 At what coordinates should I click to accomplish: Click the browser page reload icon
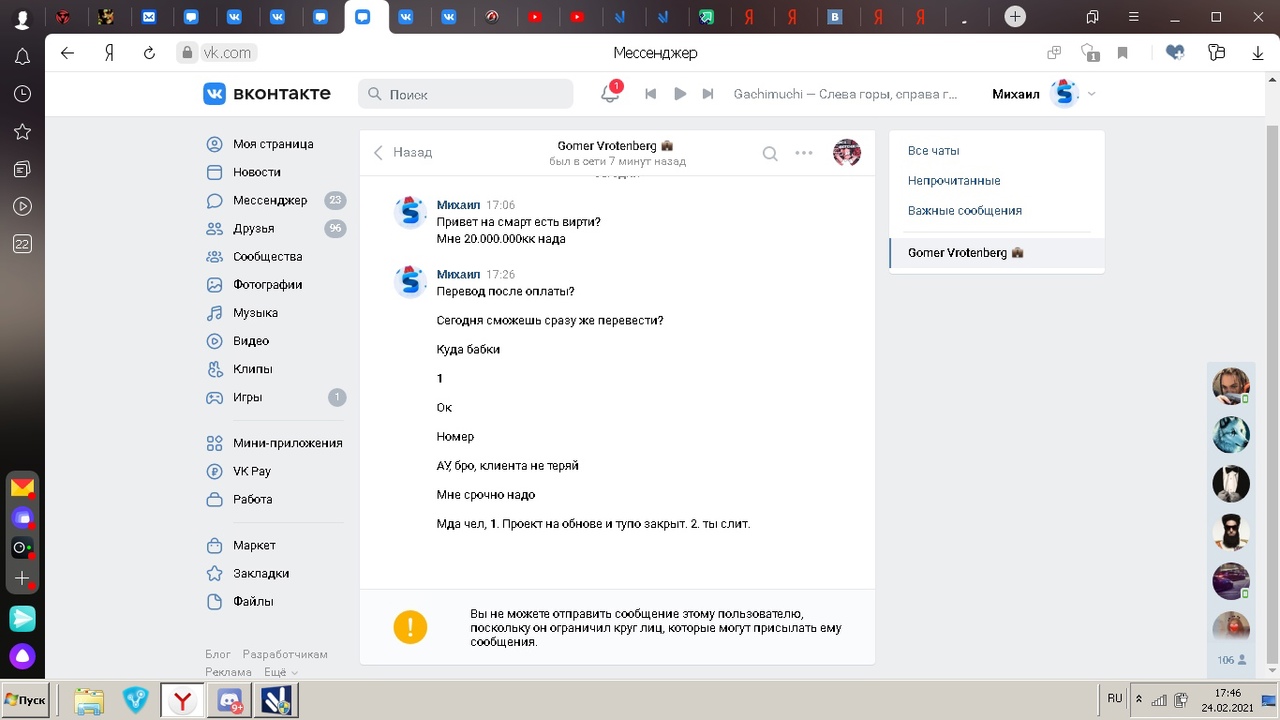[149, 53]
